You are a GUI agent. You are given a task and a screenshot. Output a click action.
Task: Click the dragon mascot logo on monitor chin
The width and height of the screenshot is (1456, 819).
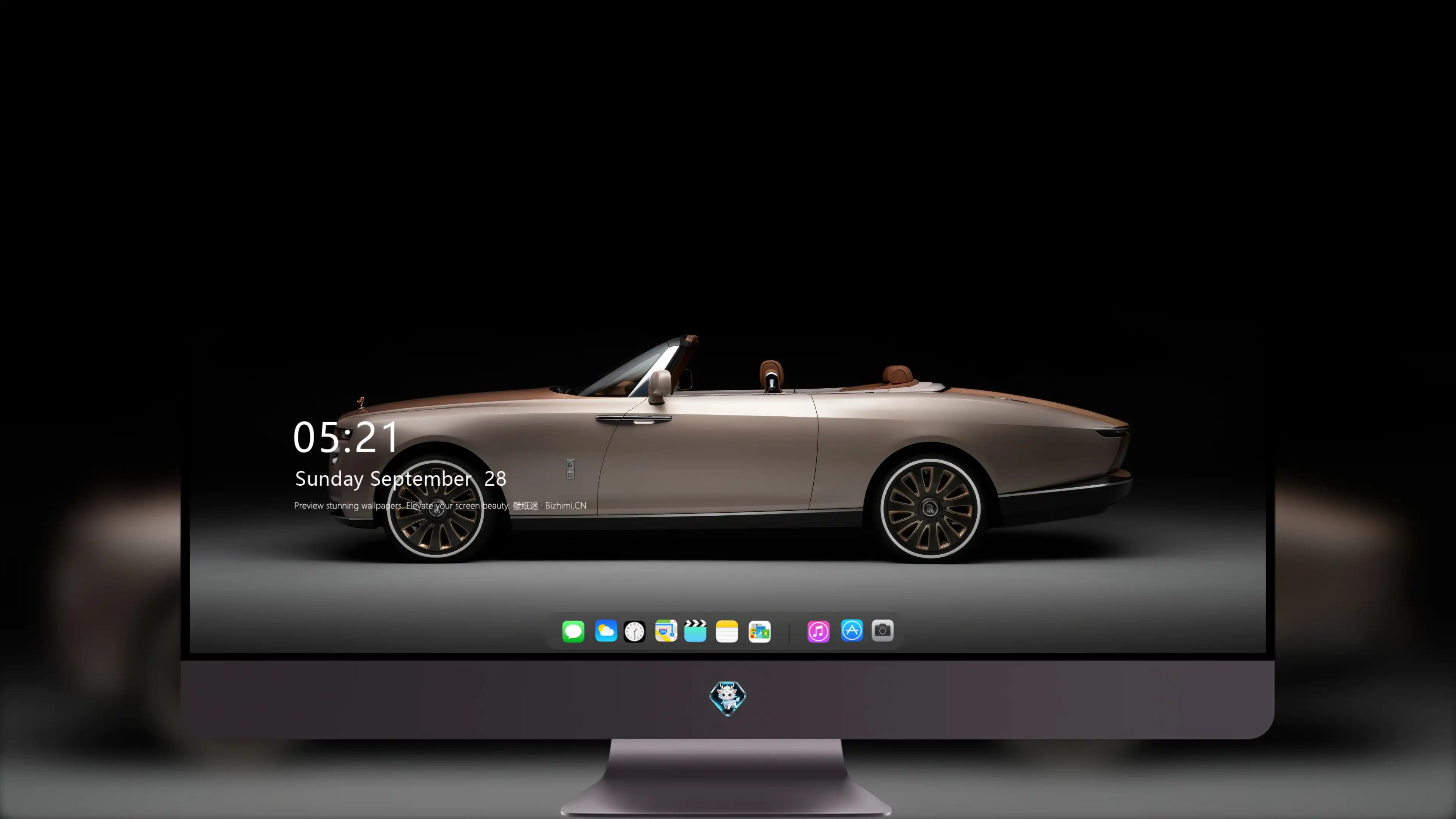point(728,698)
